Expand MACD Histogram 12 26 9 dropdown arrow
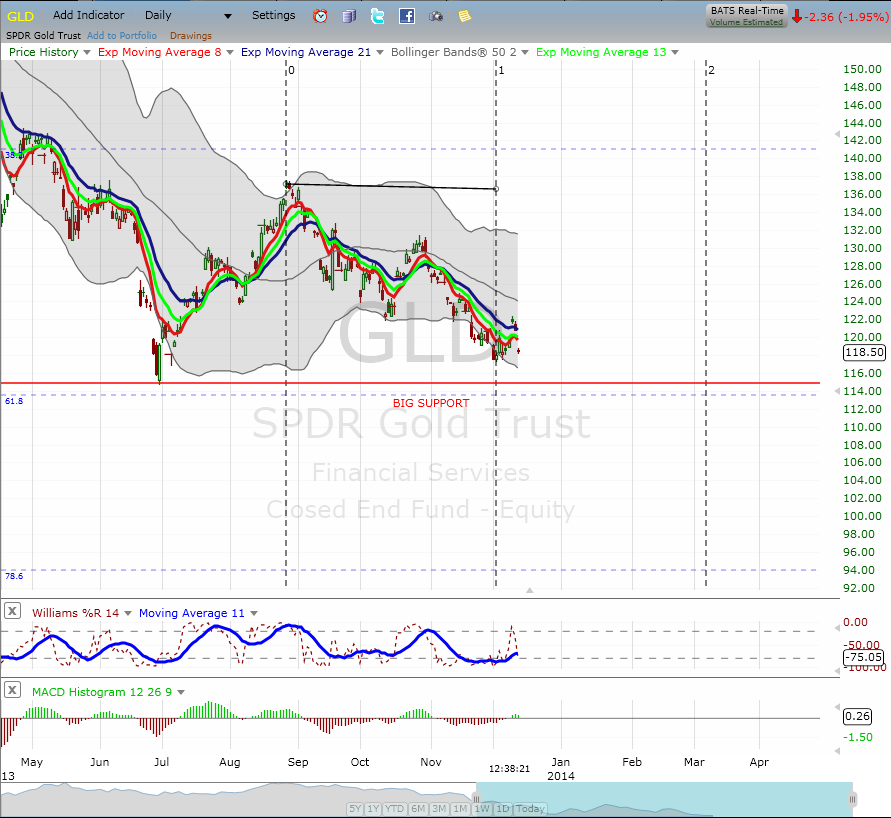 click(181, 692)
